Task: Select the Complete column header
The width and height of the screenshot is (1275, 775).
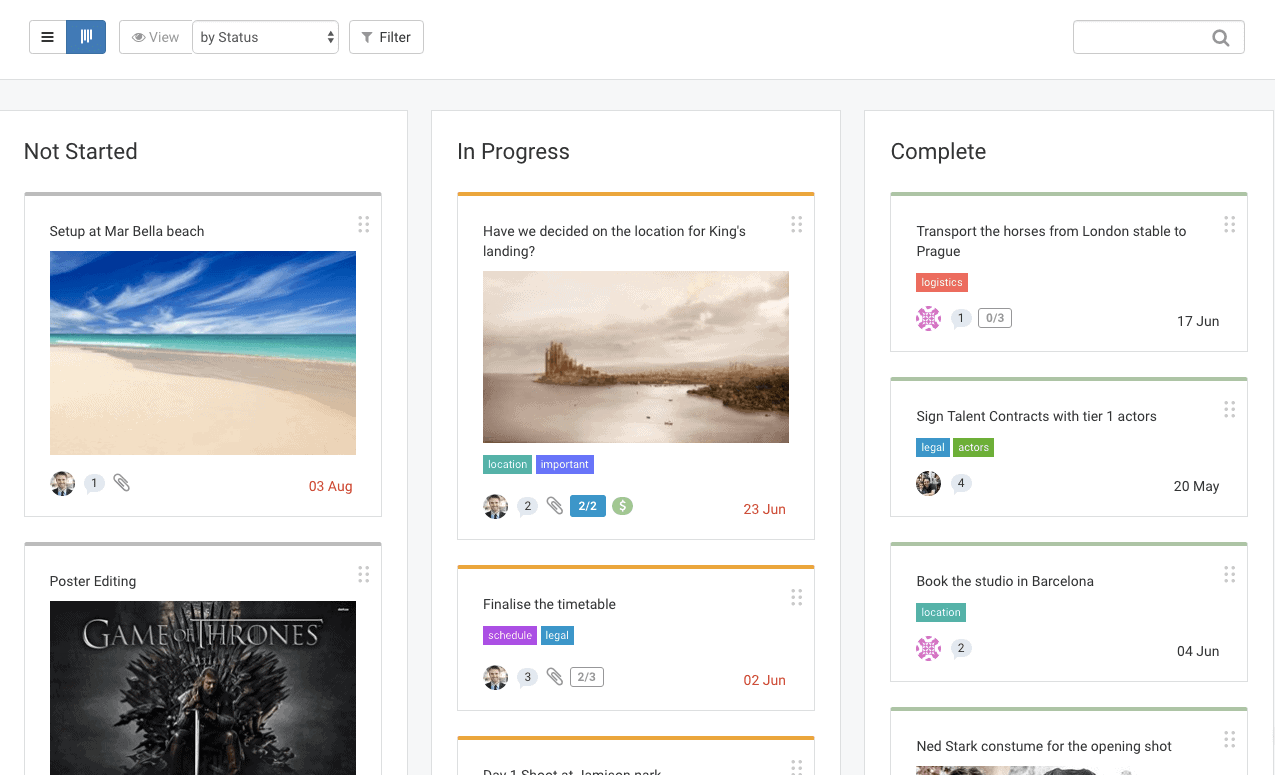Action: (938, 151)
